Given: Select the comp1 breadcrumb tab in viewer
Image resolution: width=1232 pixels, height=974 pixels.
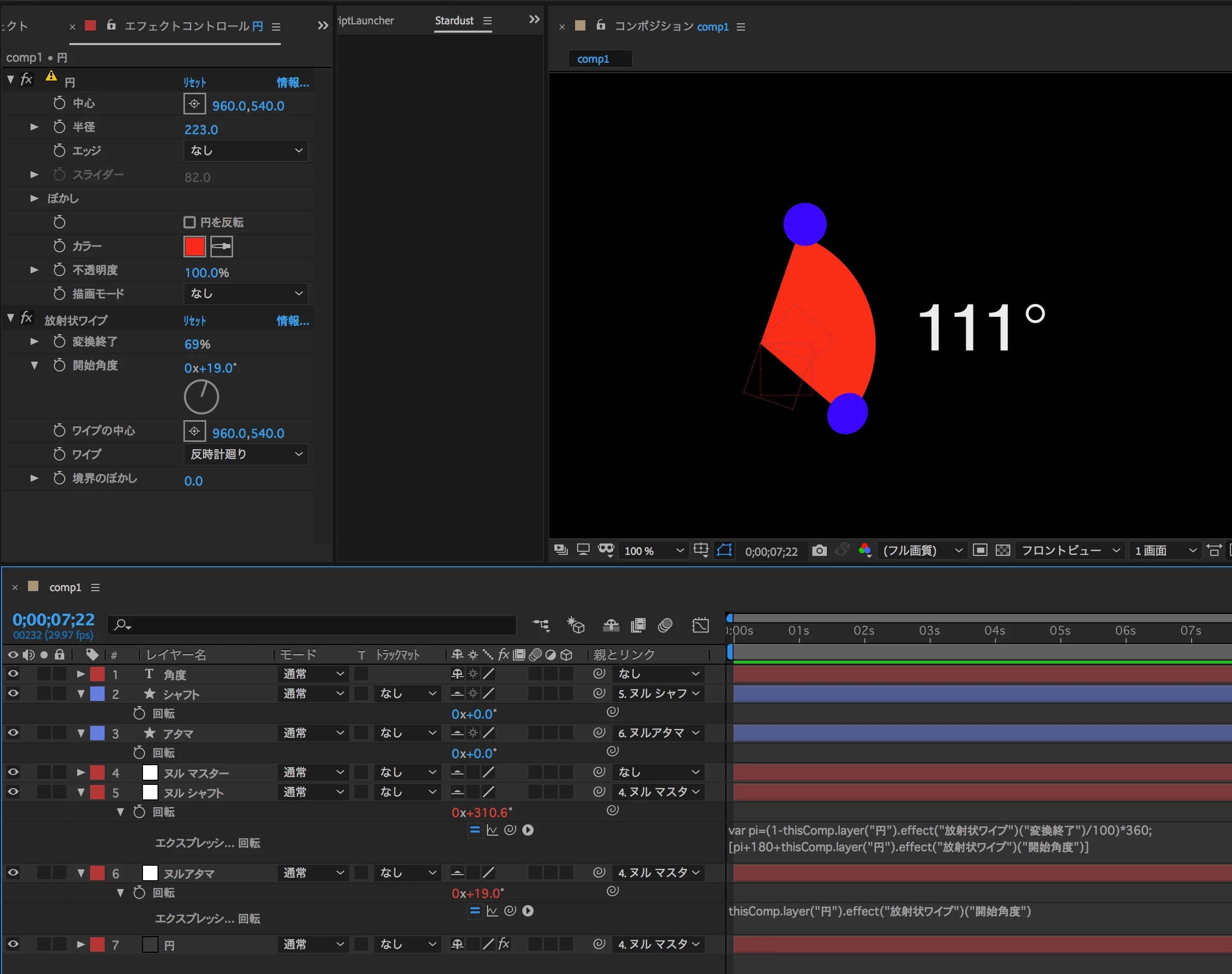Looking at the screenshot, I should coord(593,59).
